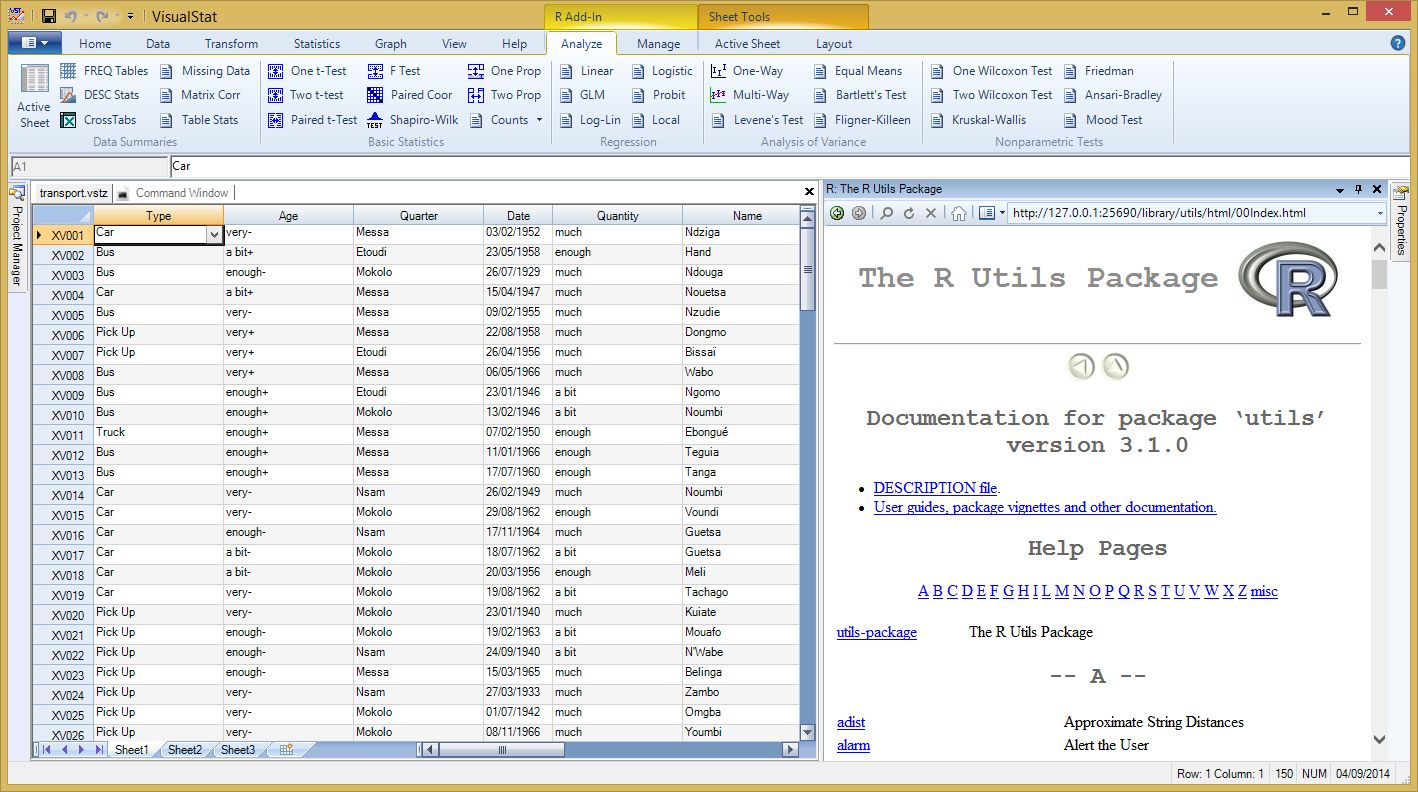Screen dimensions: 1418x792
Task: Run the F Test
Action: [x=394, y=71]
